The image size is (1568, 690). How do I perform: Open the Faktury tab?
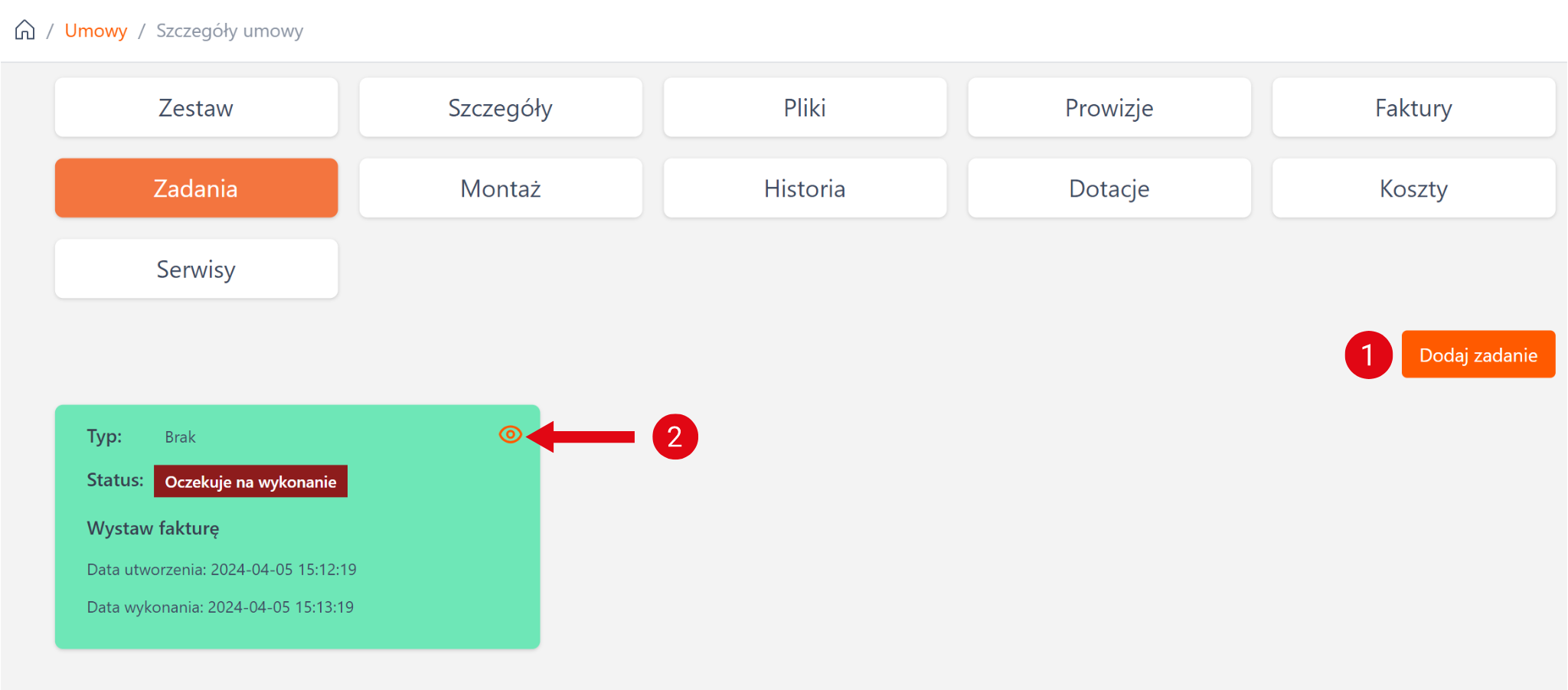point(1413,108)
